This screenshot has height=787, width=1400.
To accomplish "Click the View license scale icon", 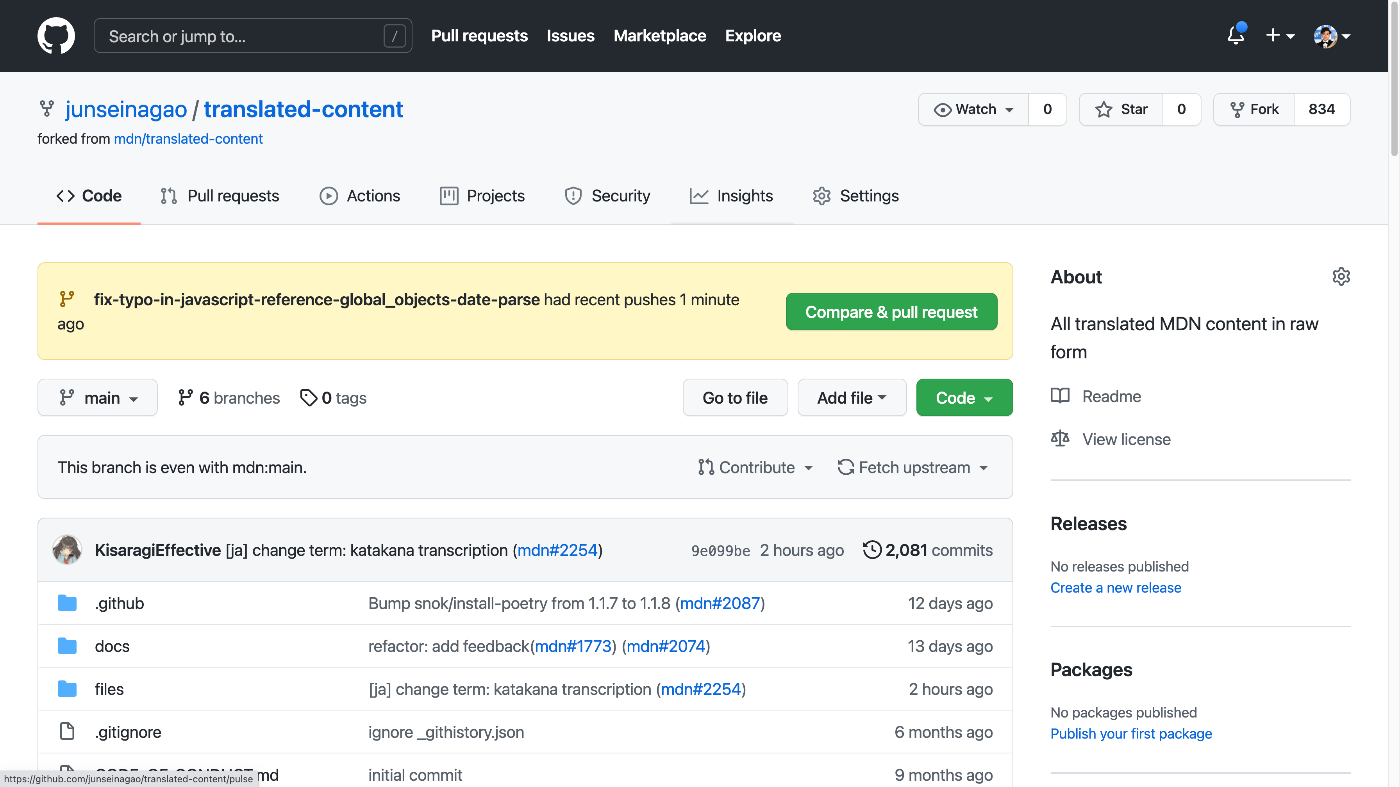I will coord(1060,439).
